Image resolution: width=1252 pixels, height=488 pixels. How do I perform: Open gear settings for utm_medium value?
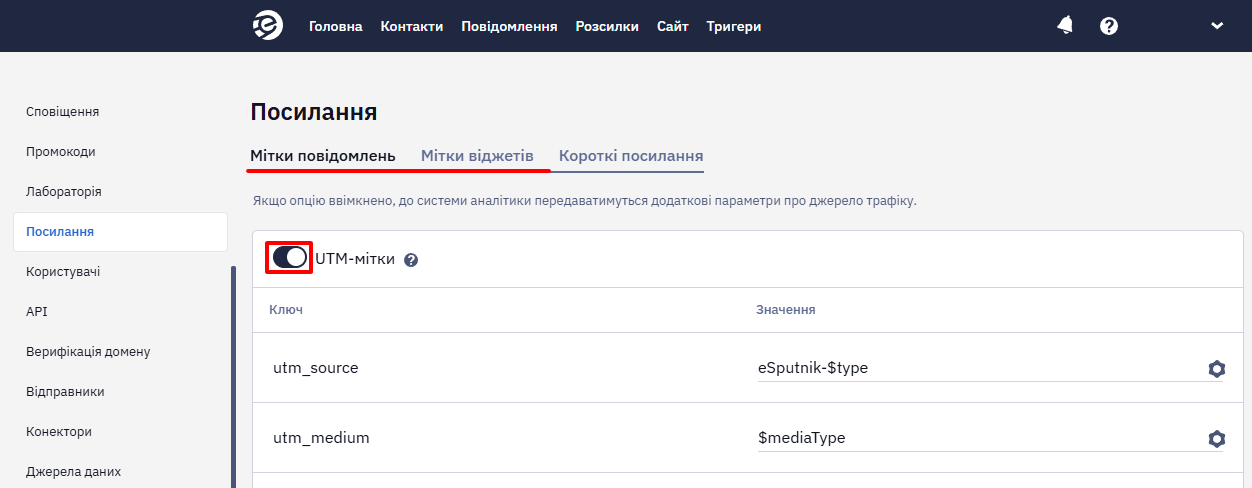(1216, 439)
